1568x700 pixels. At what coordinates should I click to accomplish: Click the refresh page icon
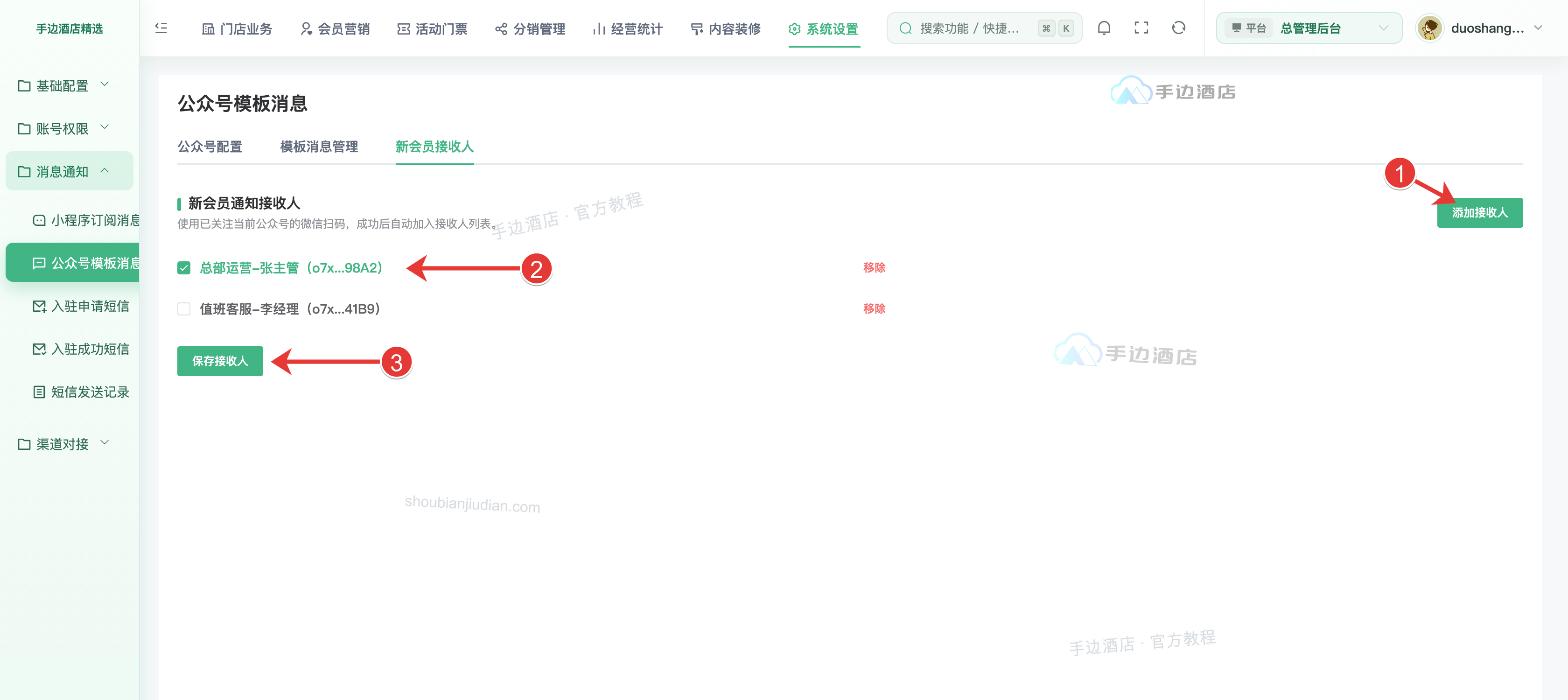click(1178, 28)
